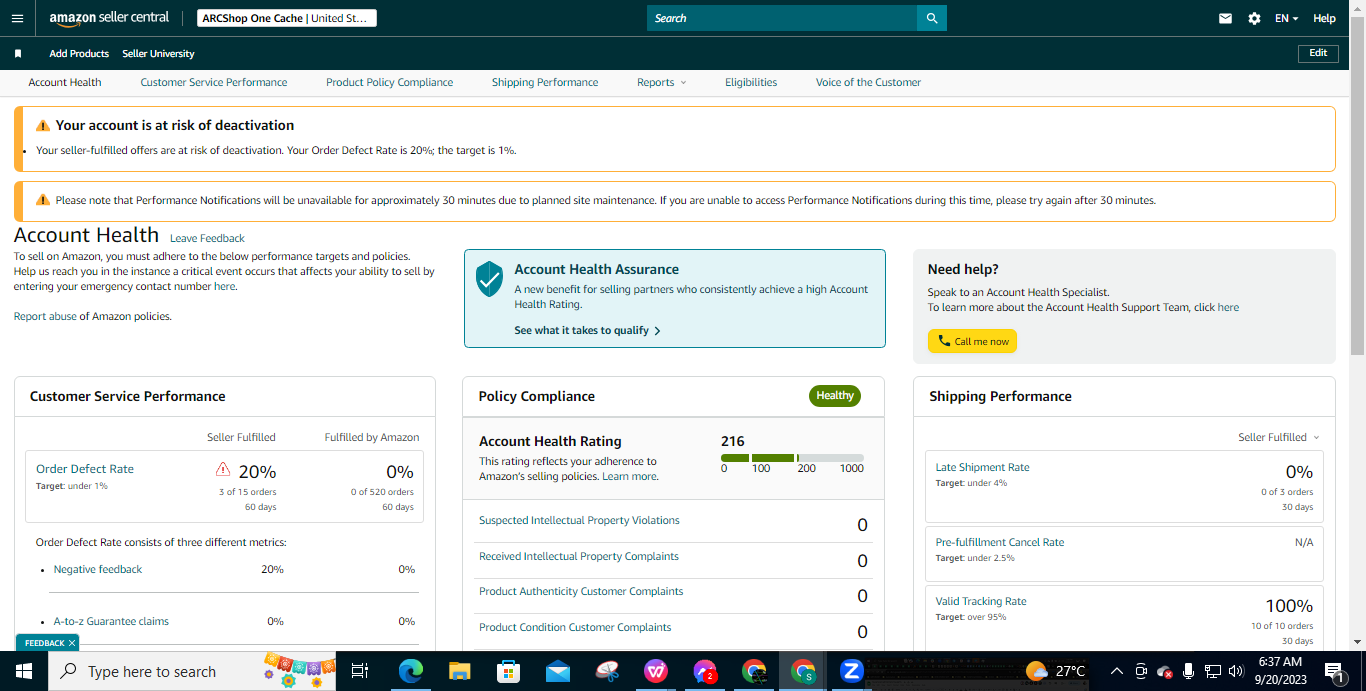Screen dimensions: 1366x691
Task: Click in the Seller Central search field
Action: (782, 18)
